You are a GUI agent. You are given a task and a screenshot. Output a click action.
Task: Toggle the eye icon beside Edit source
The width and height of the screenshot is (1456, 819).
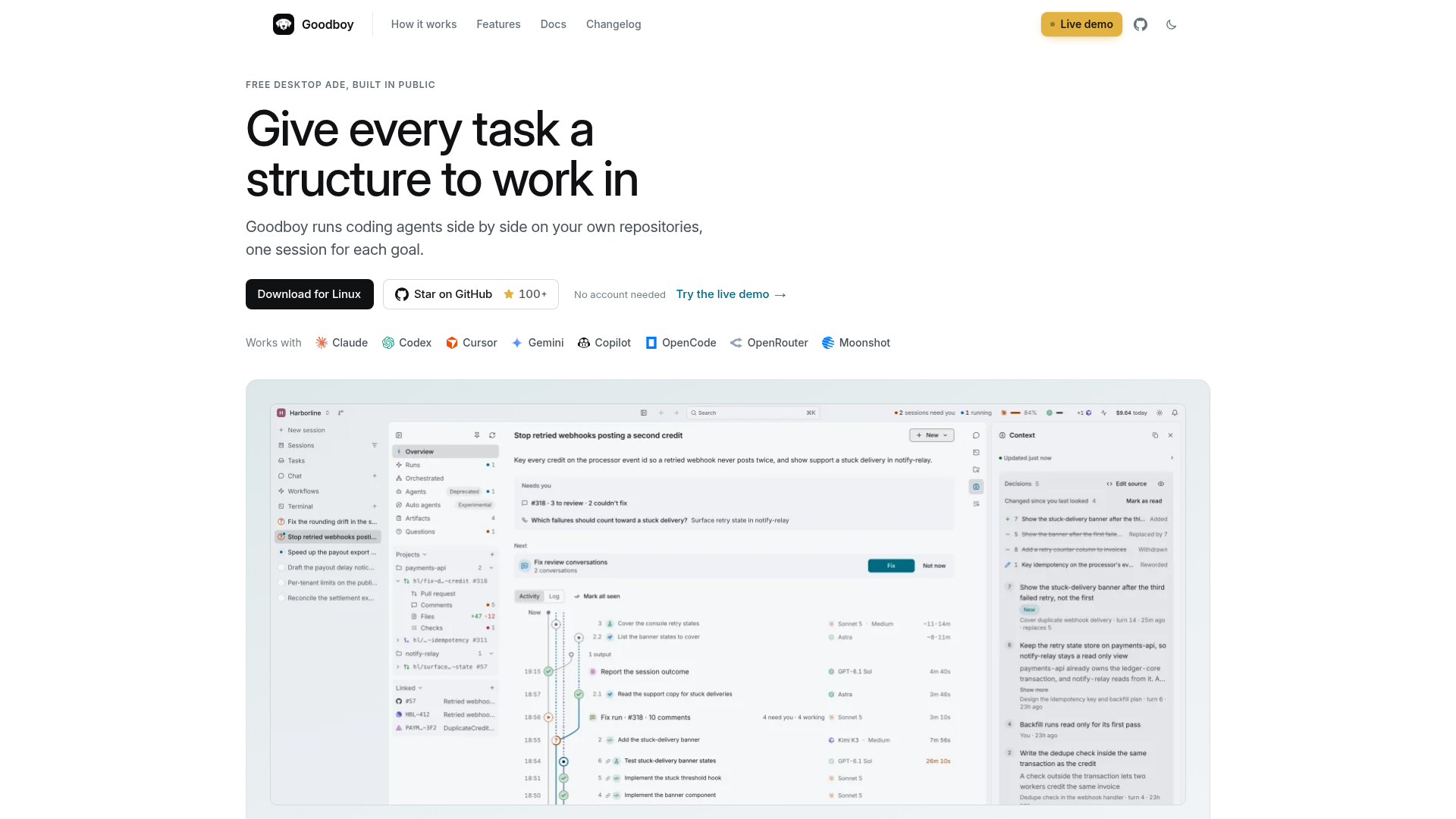(x=1161, y=484)
